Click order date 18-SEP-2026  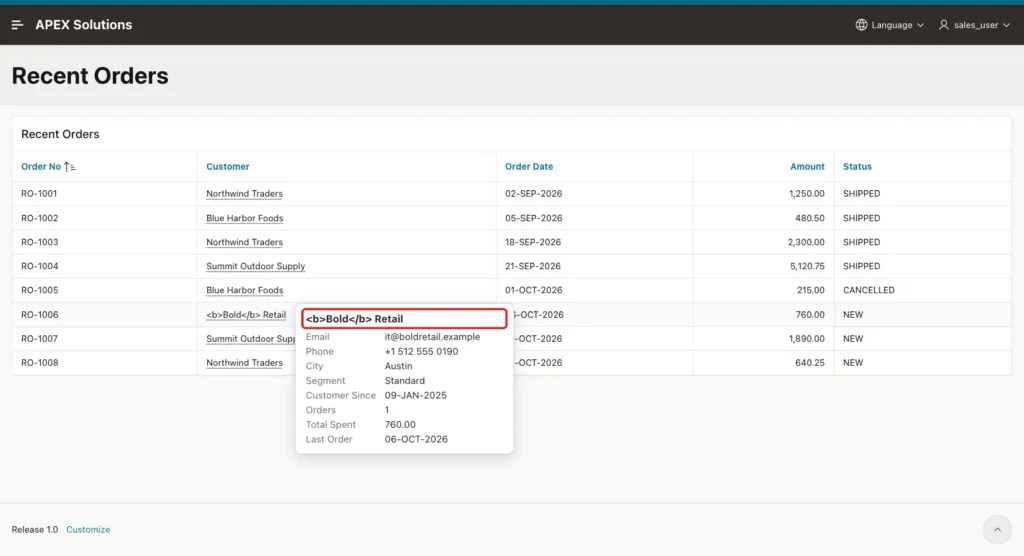tap(533, 242)
